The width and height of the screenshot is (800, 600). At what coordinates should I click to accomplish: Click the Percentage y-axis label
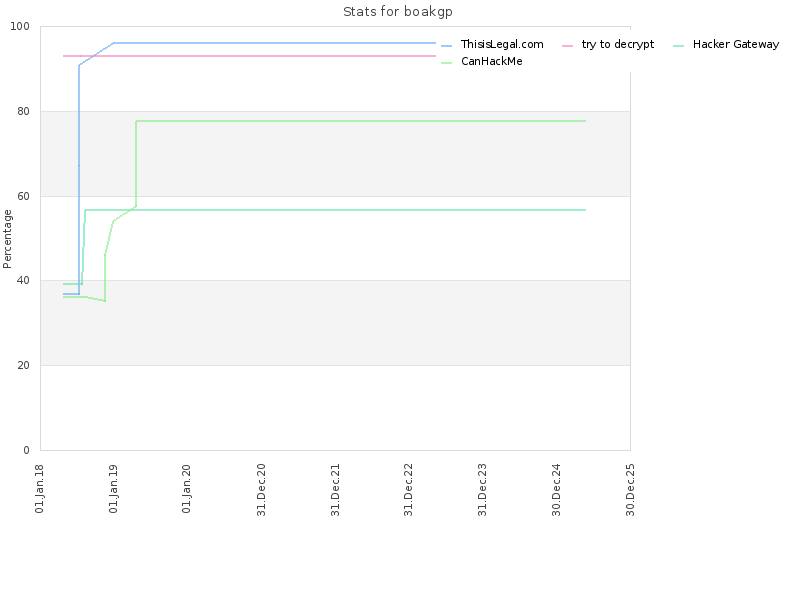pos(7,239)
